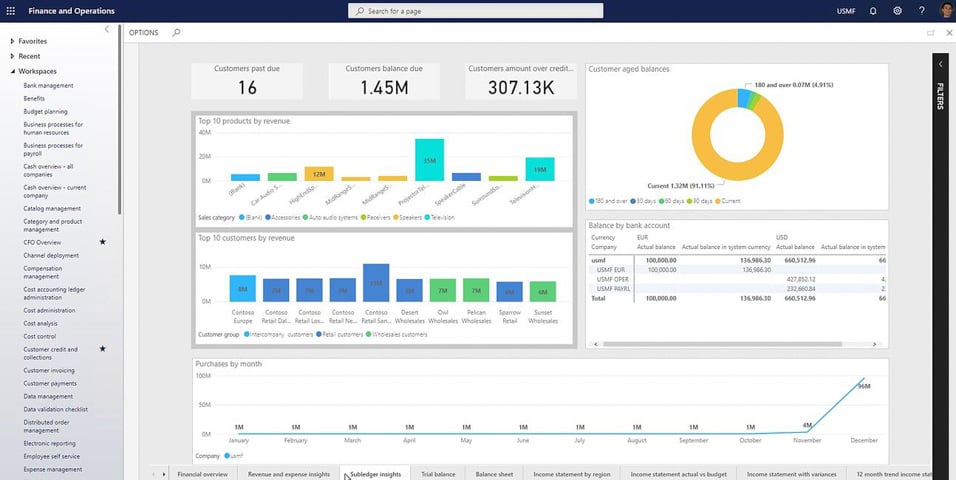The height and width of the screenshot is (480, 956).
Task: Select the USMF EUR table row
Action: tap(737, 270)
